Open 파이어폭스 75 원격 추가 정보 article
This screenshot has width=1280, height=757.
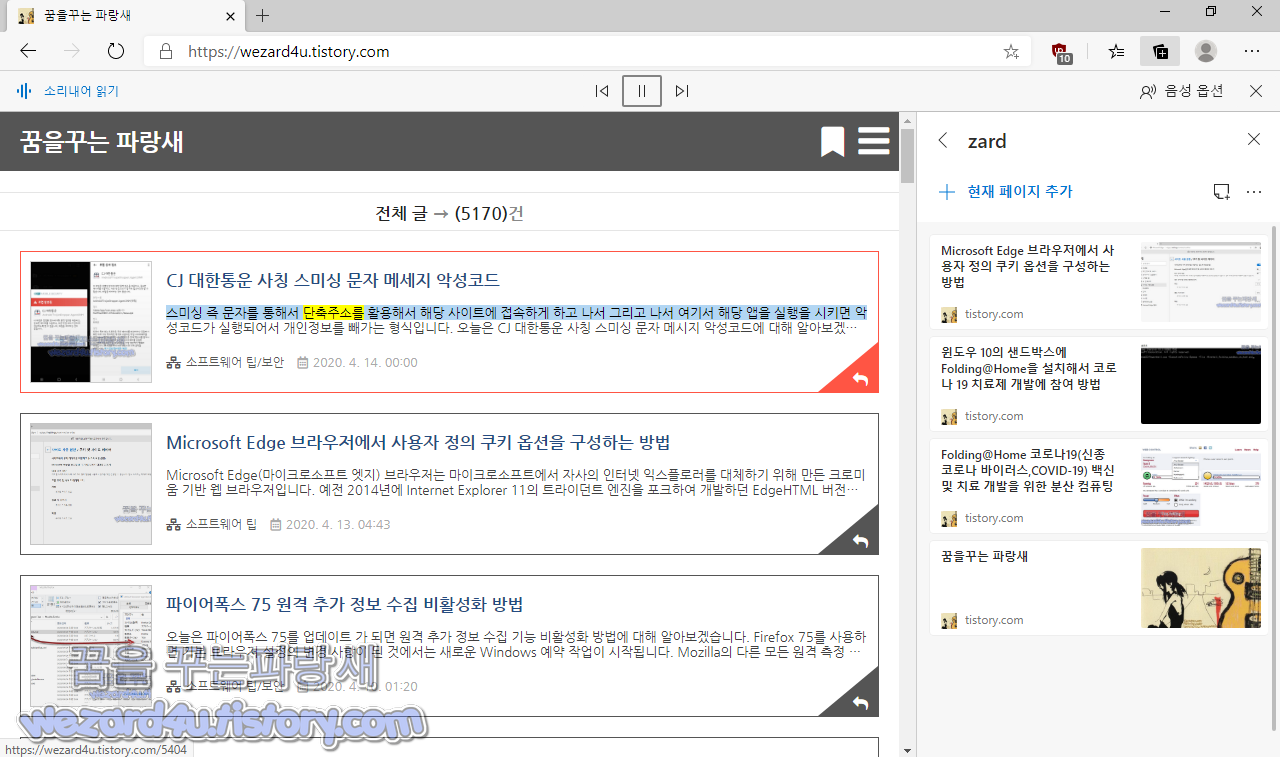(345, 604)
